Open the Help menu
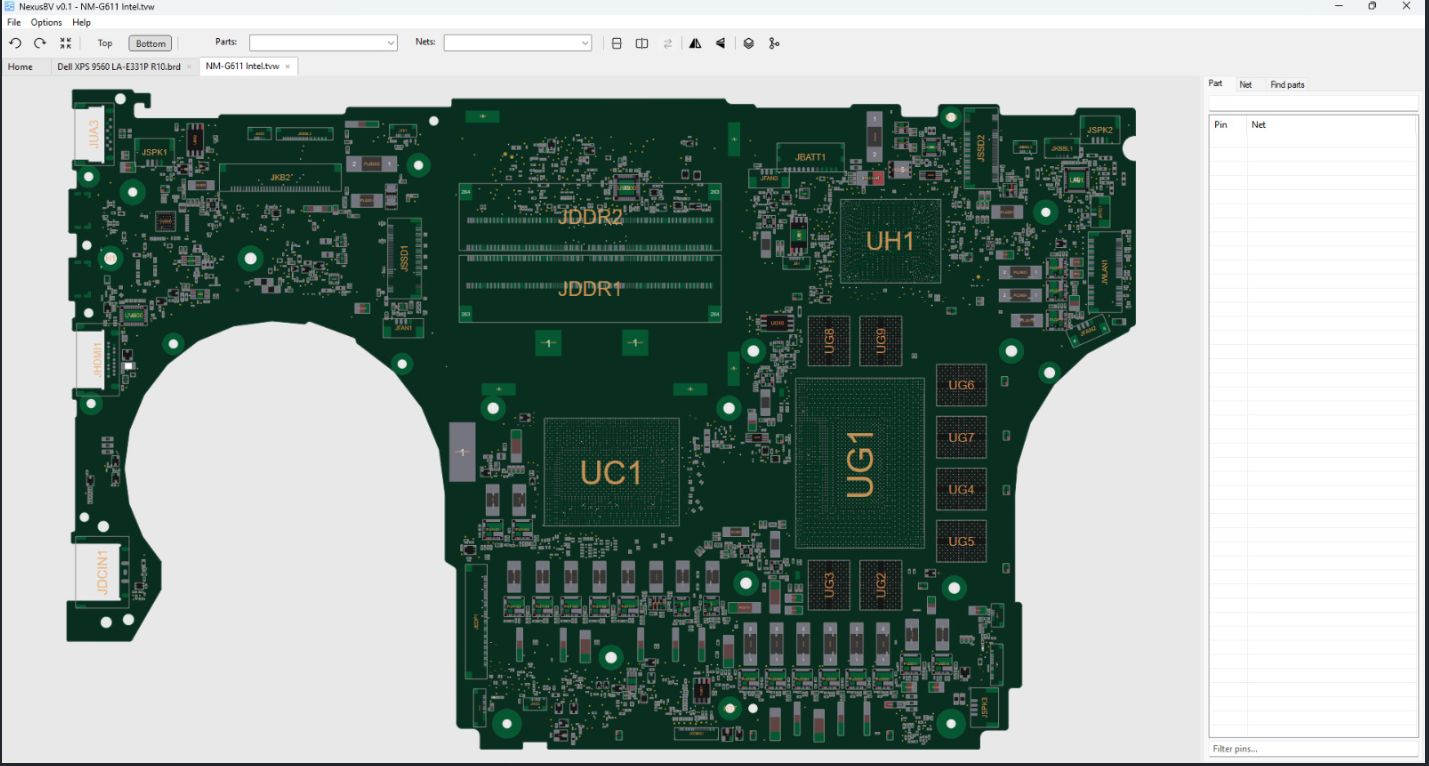The image size is (1429, 766). 82,22
